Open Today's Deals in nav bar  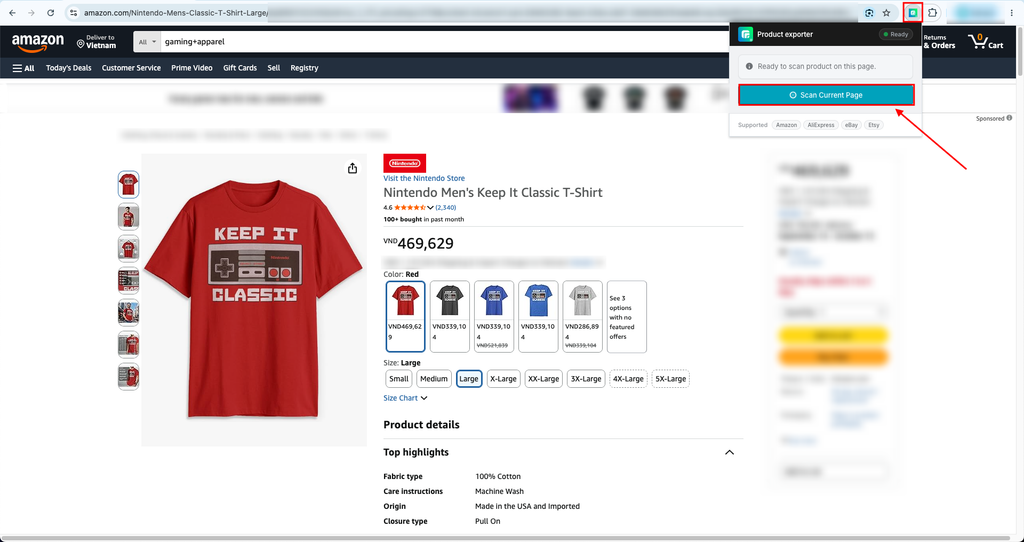click(x=69, y=68)
